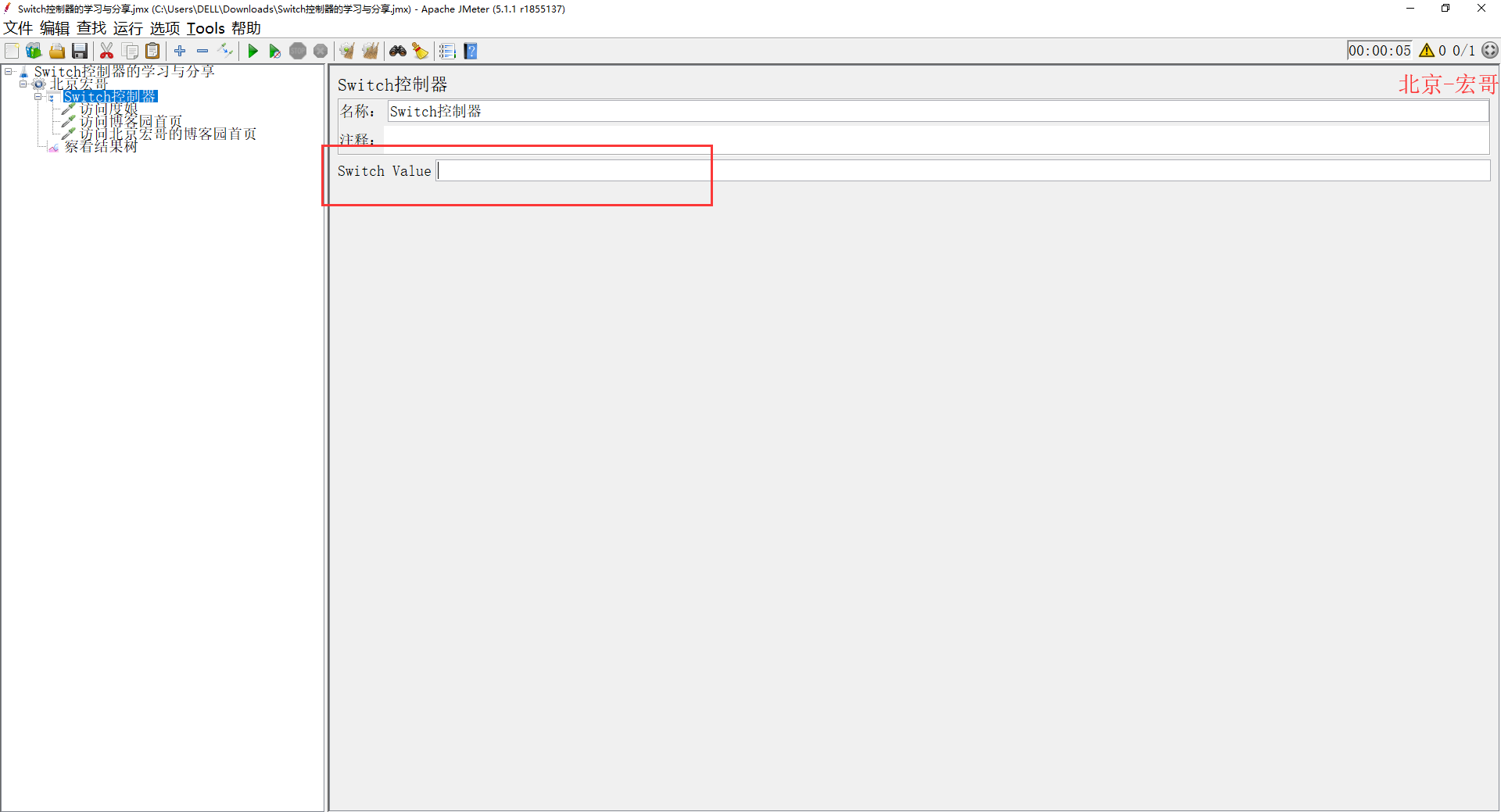Screen dimensions: 1501x812
Task: Collapse the 北京宏哥 thread group node
Action: pyautogui.click(x=23, y=84)
